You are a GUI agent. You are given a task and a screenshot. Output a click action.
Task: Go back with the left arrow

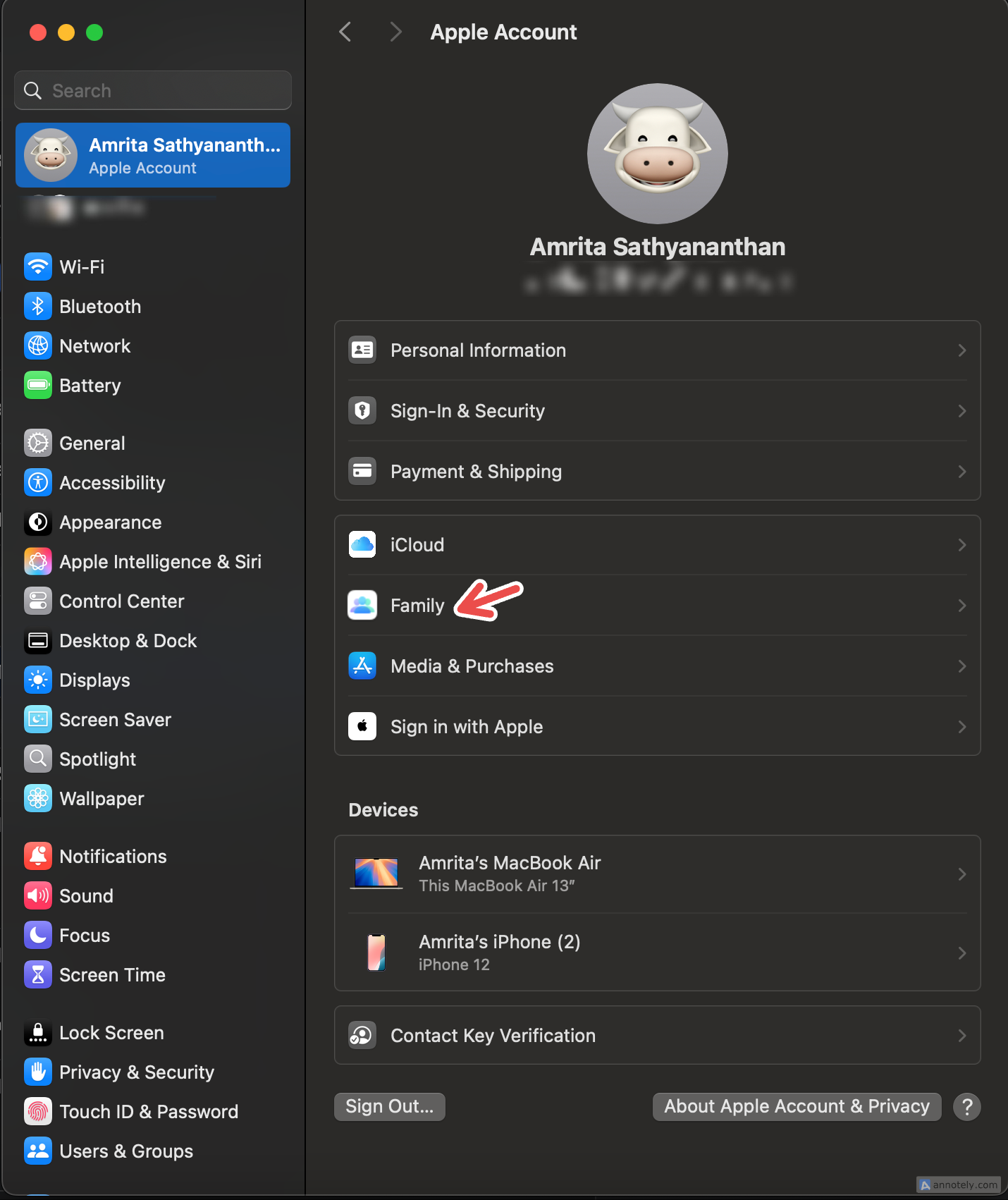tap(345, 32)
